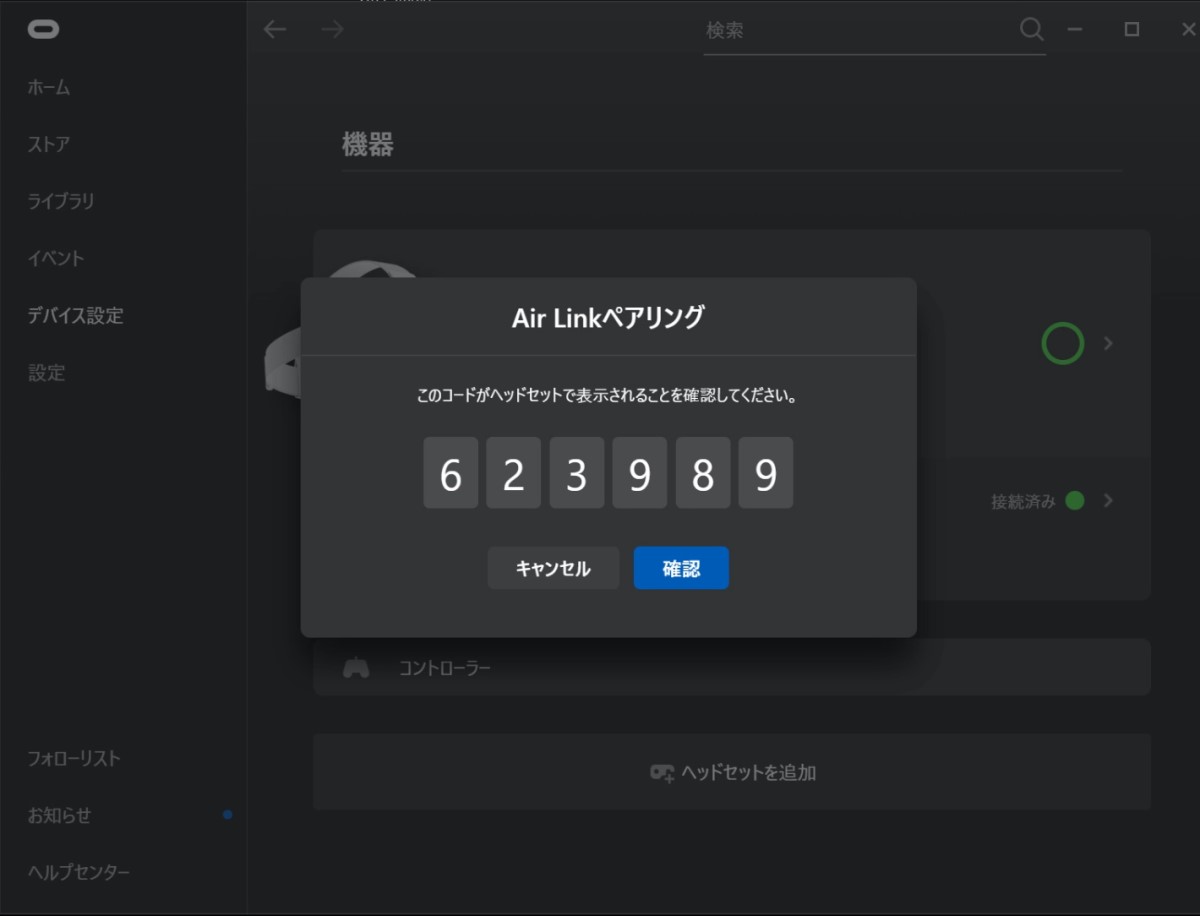Go forward with the right arrow
The height and width of the screenshot is (916, 1200).
(x=333, y=29)
